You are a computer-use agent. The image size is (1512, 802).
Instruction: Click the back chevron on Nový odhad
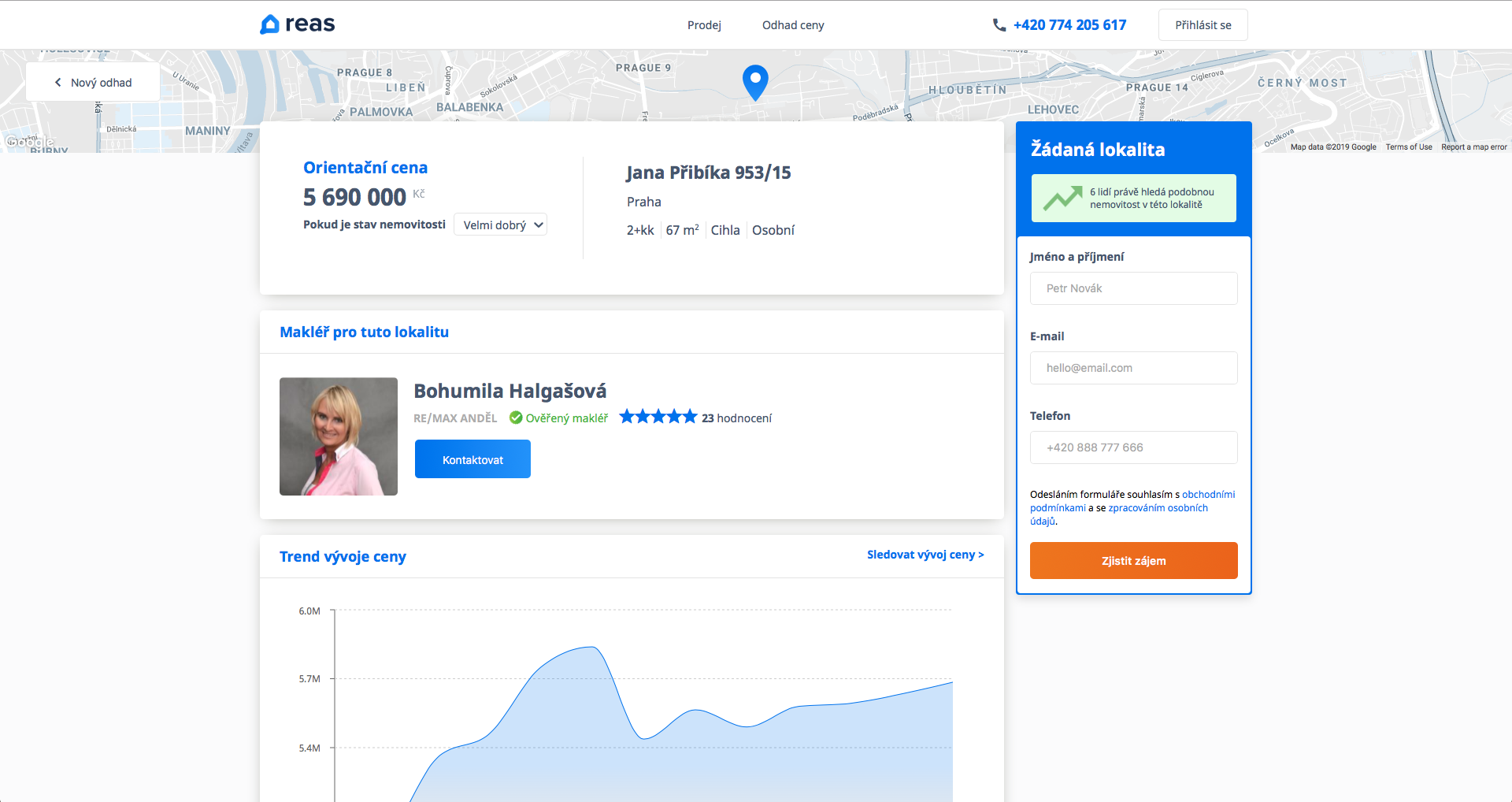[x=57, y=83]
